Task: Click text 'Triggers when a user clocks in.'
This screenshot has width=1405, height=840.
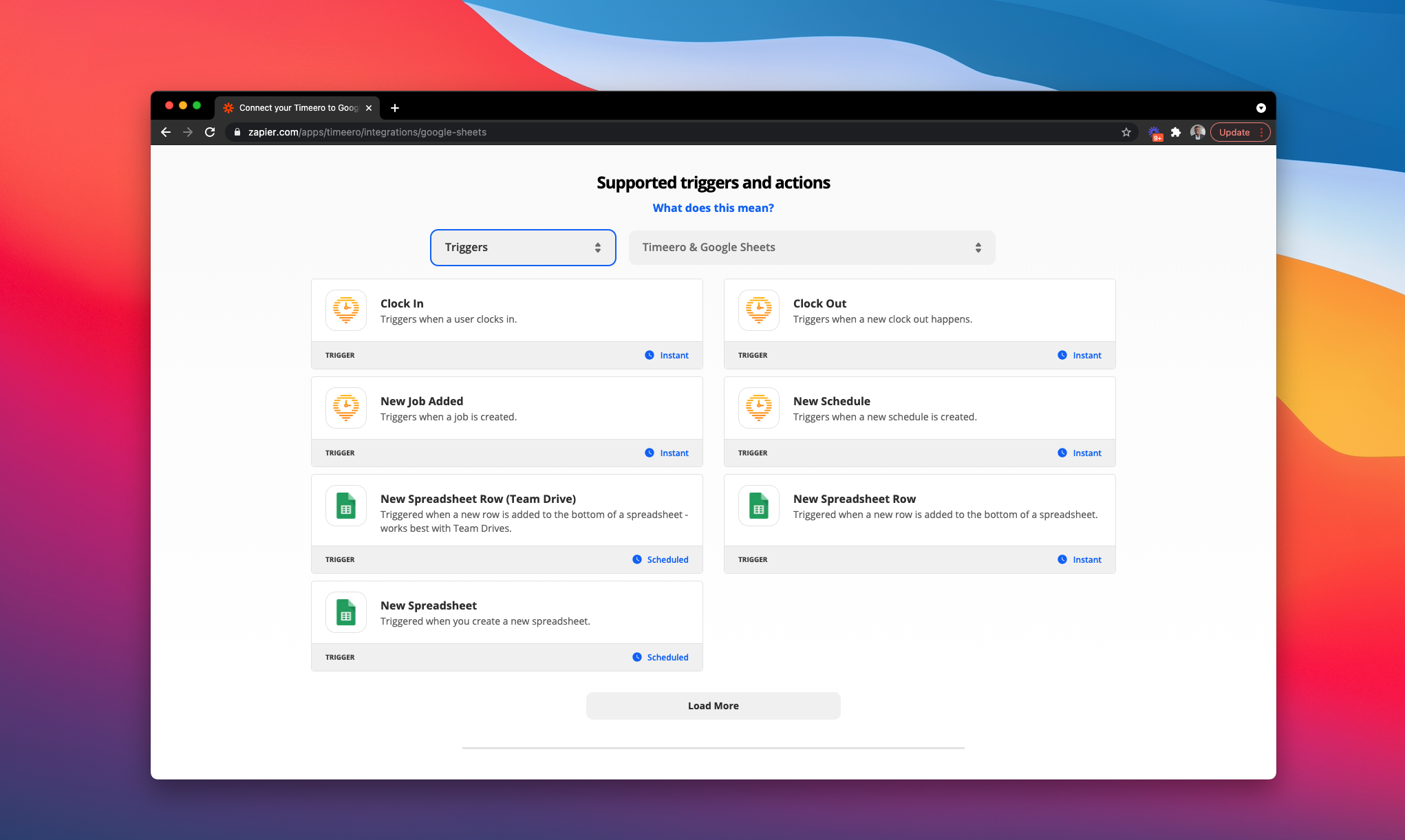Action: click(449, 319)
